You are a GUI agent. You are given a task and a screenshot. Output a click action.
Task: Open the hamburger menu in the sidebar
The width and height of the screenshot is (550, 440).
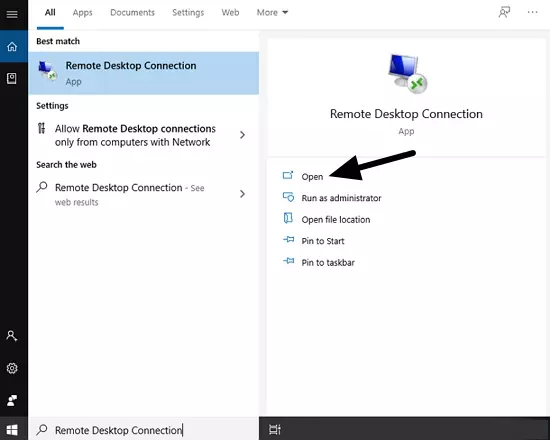(x=12, y=14)
